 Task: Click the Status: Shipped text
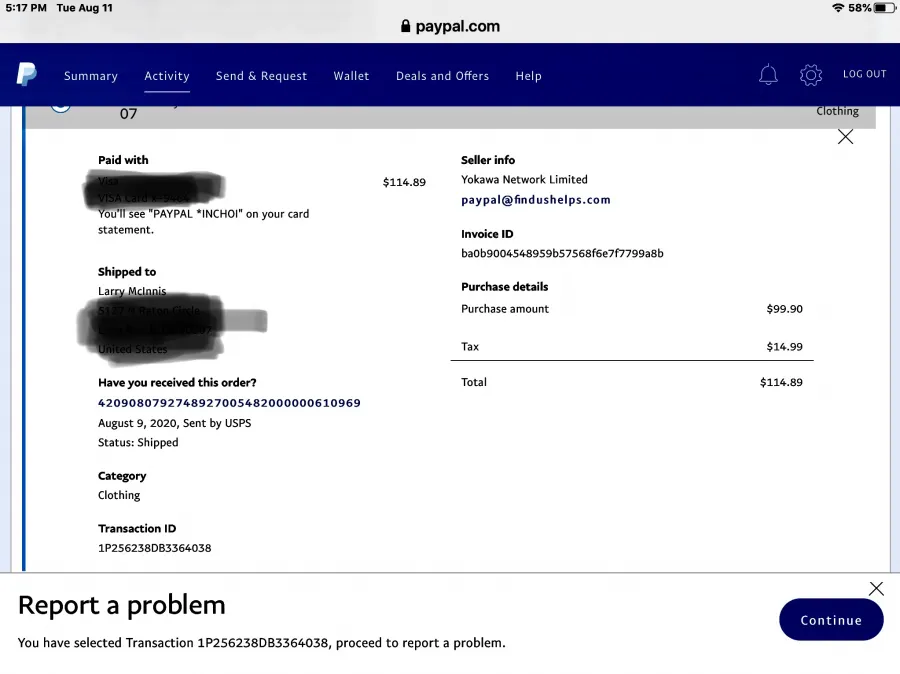(138, 443)
